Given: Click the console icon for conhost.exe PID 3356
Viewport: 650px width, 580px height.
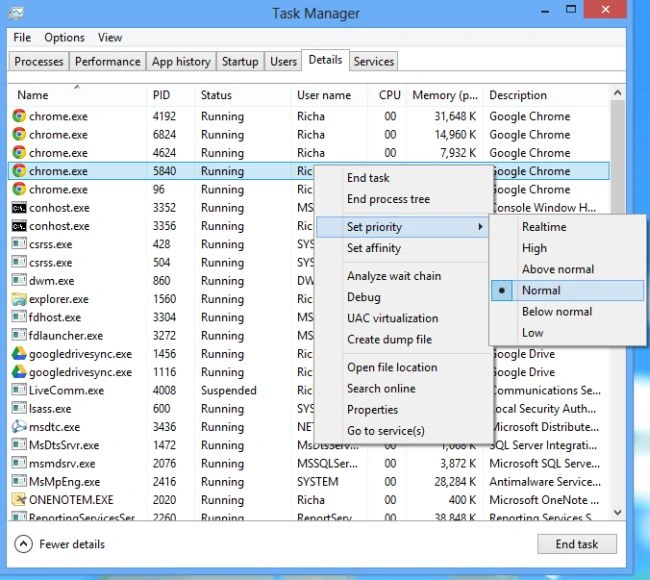Looking at the screenshot, I should [19, 226].
